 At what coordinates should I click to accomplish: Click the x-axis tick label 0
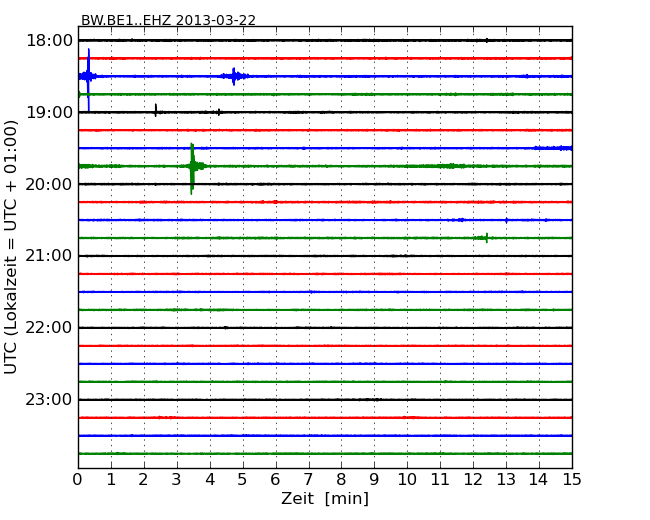[78, 479]
